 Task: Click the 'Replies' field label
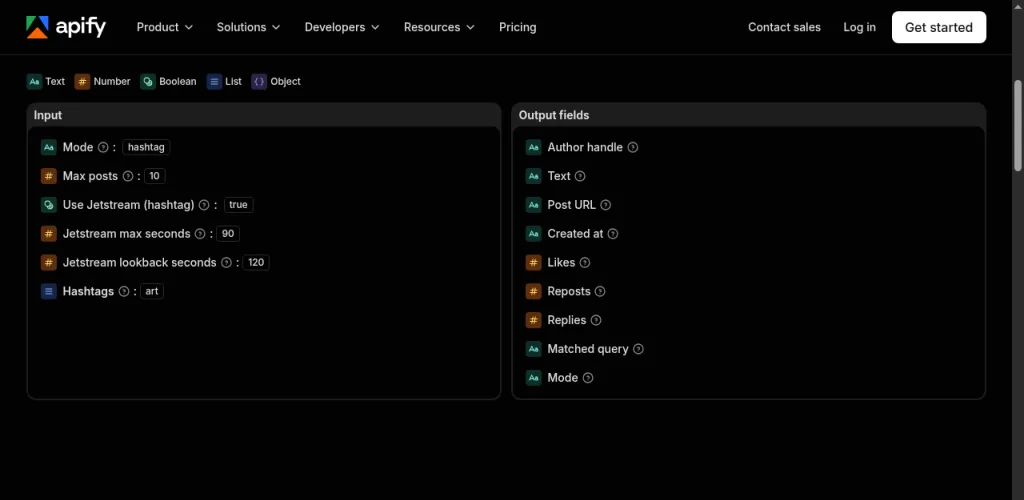tap(567, 320)
